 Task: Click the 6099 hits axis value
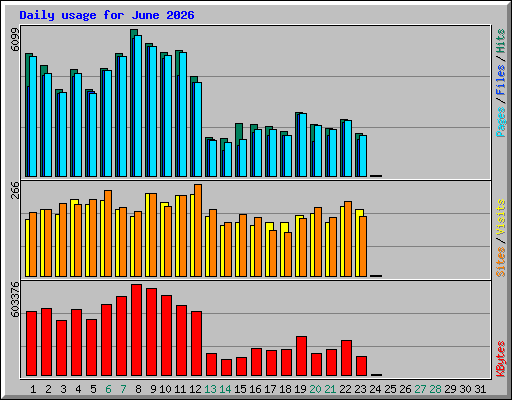tap(15, 40)
